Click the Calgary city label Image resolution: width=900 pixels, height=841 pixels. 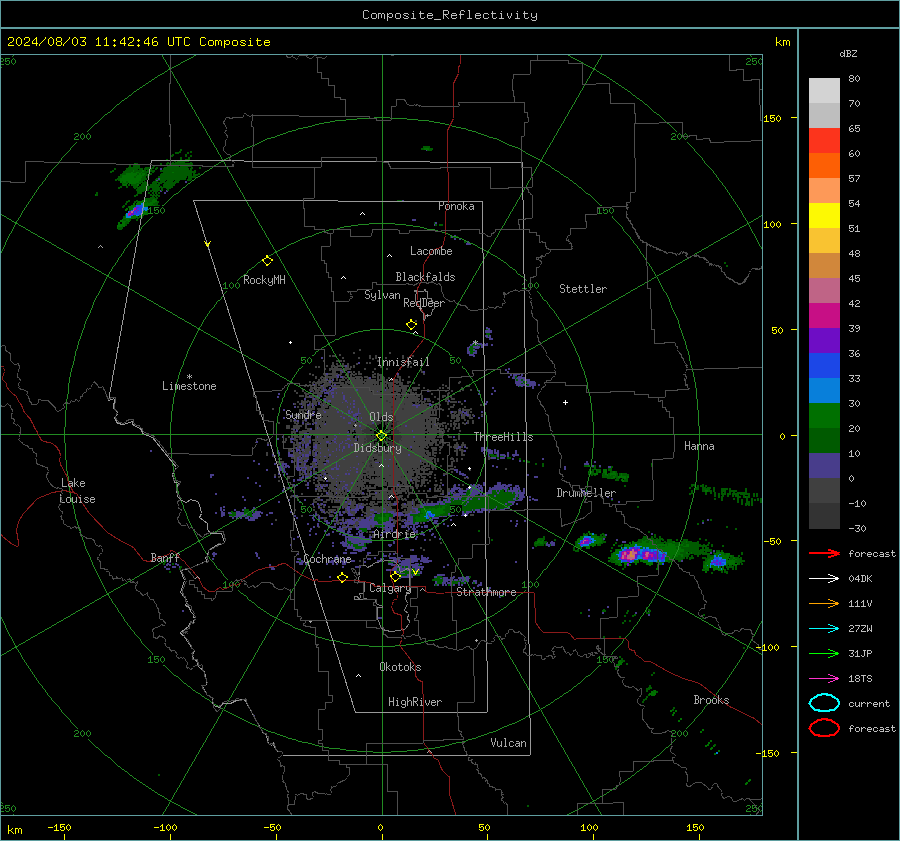tap(390, 588)
